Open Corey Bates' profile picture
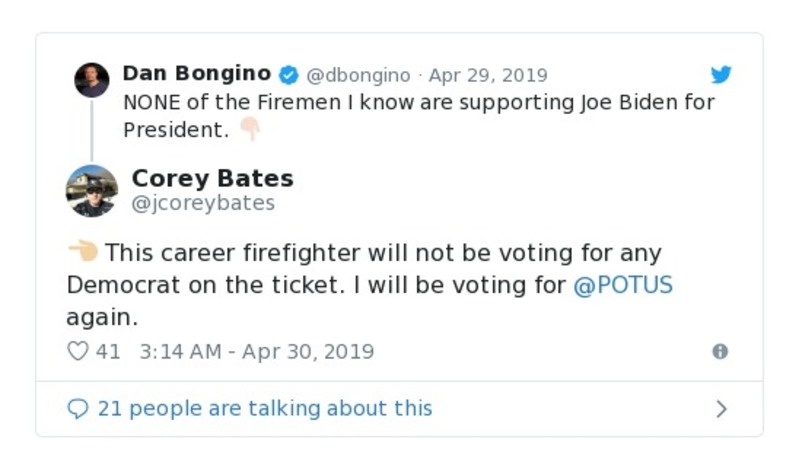 tap(92, 190)
